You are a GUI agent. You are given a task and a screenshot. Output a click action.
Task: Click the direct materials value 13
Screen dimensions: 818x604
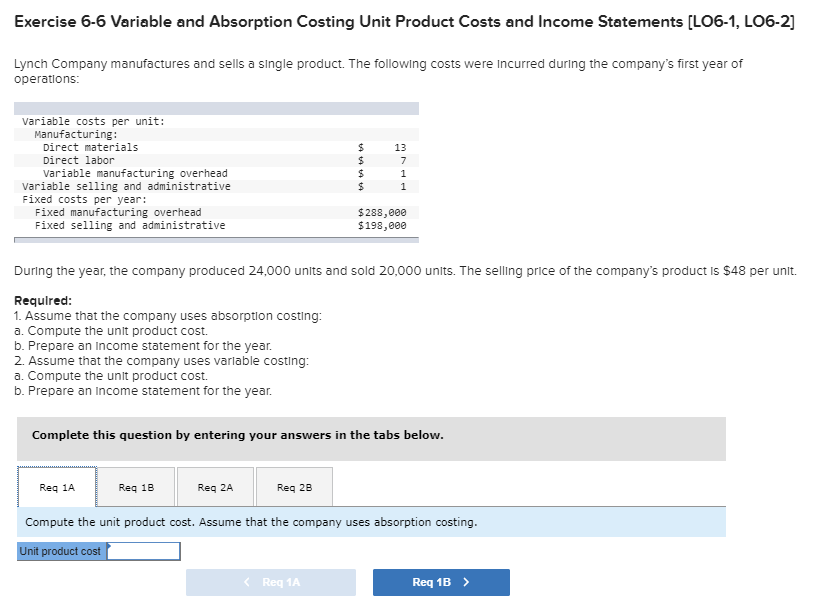tap(400, 148)
